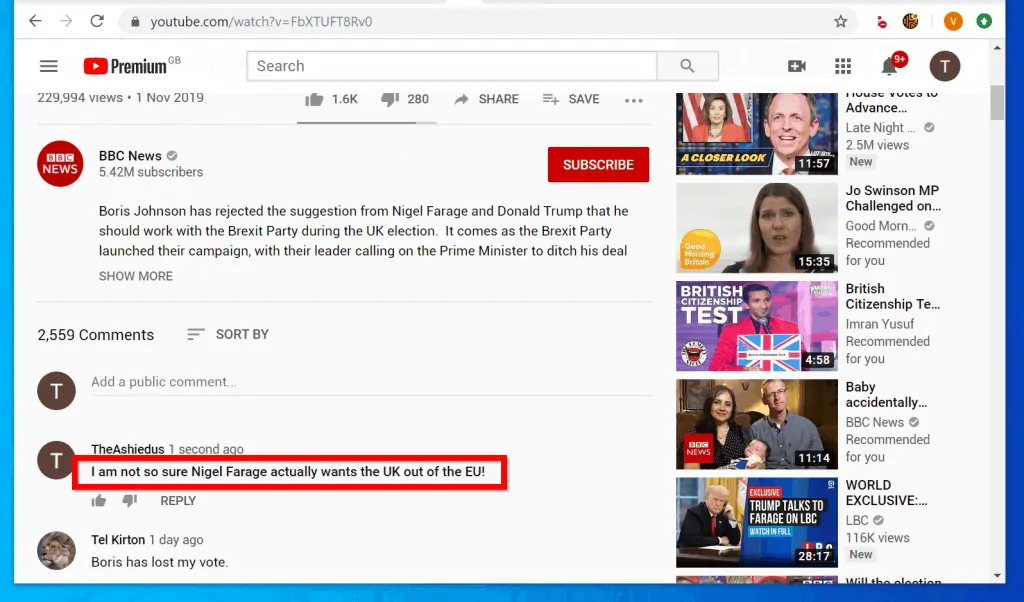The width and height of the screenshot is (1024, 602).
Task: Open the Trump Talks to Farage video thumbnail
Action: click(756, 521)
